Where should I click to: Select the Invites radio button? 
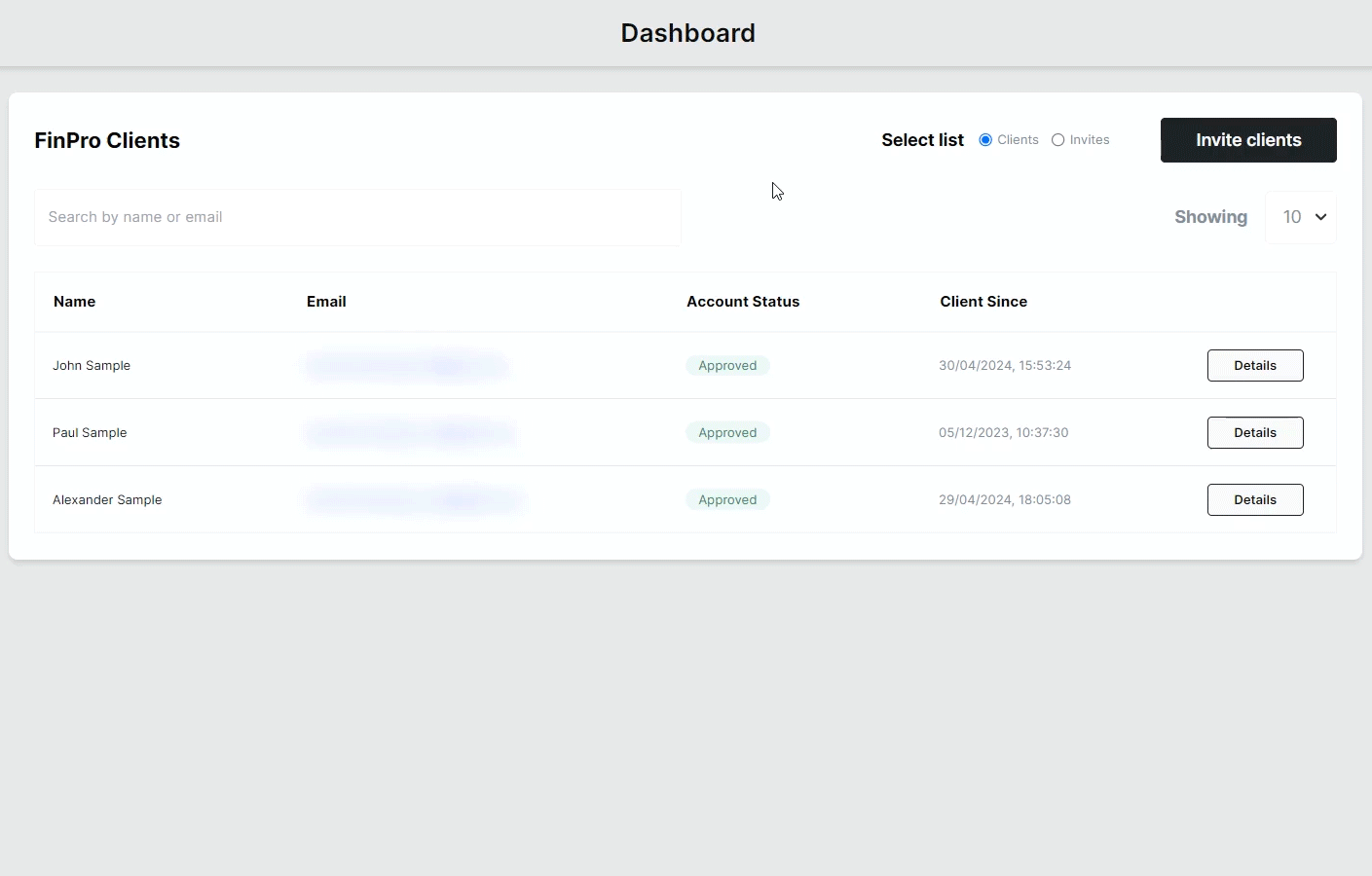(1057, 139)
